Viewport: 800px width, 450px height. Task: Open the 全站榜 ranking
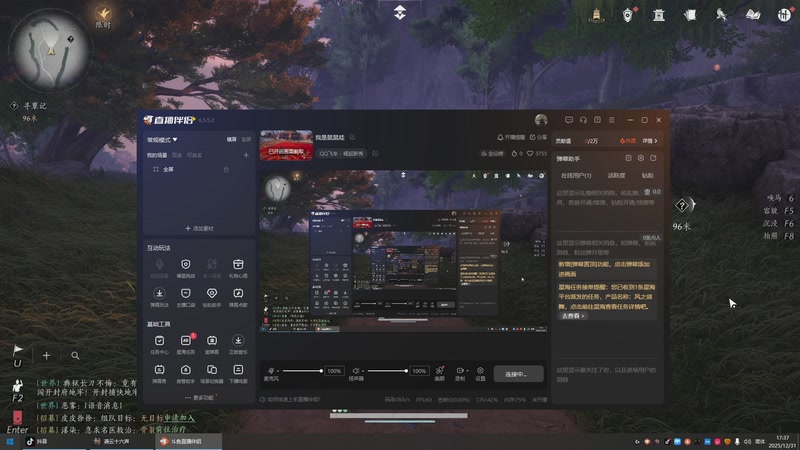click(492, 153)
